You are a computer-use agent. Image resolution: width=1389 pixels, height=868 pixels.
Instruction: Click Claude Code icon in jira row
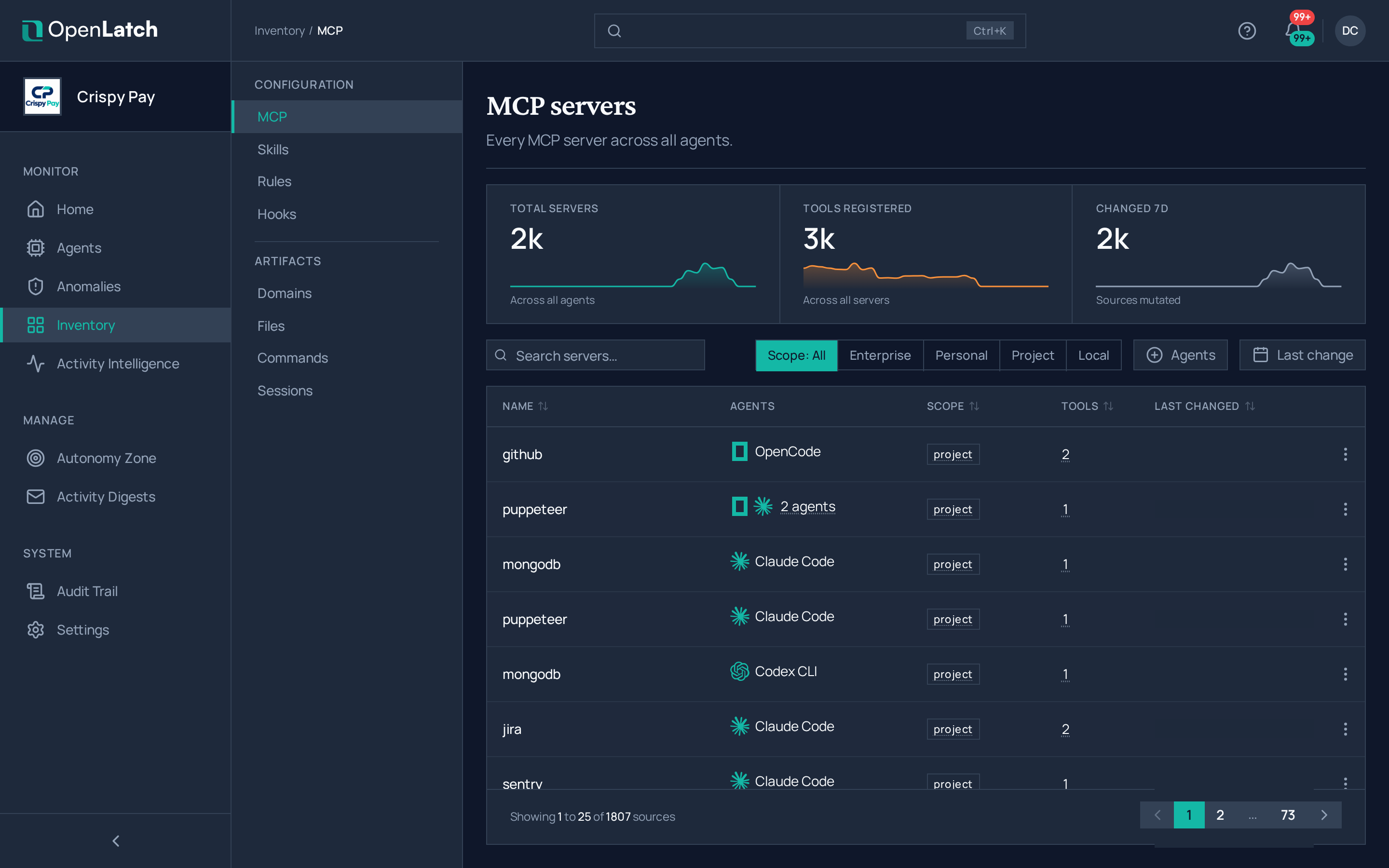(739, 726)
